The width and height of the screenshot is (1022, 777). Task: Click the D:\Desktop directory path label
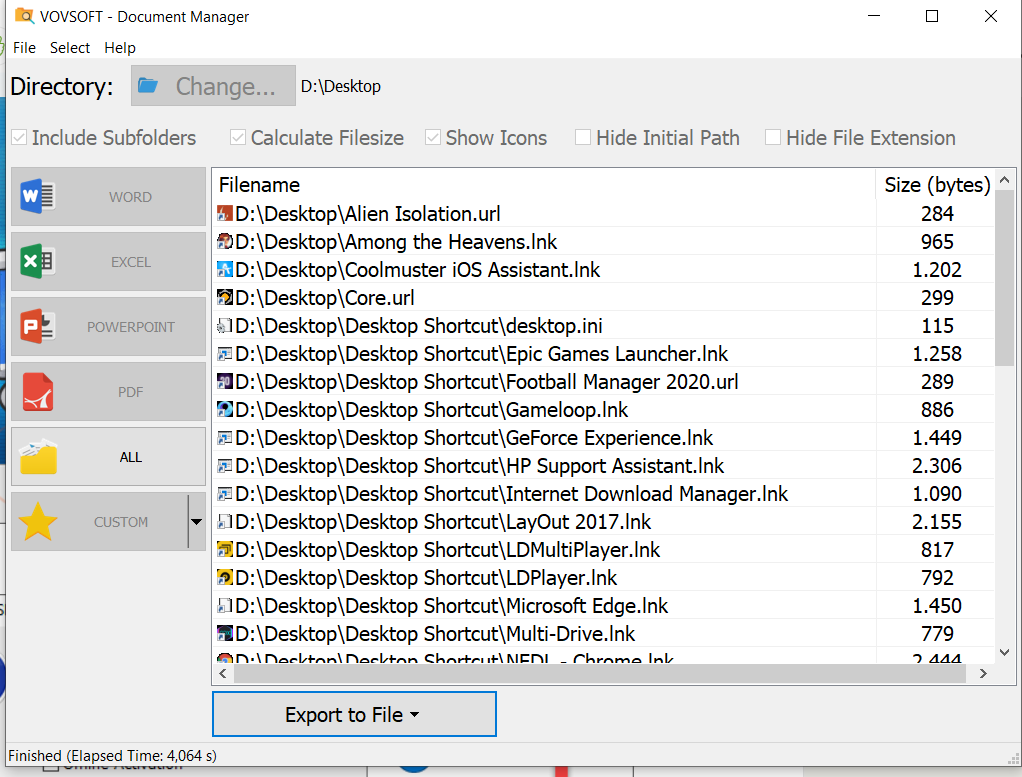pos(341,86)
